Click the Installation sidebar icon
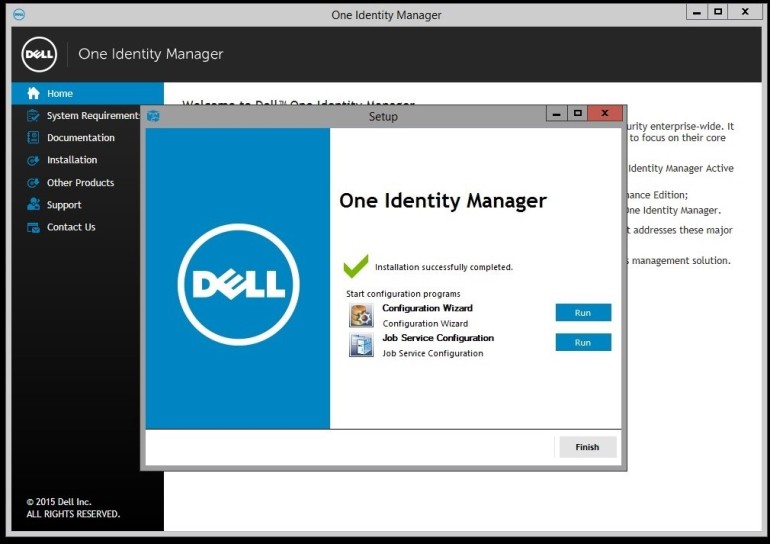770x544 pixels. (x=33, y=160)
